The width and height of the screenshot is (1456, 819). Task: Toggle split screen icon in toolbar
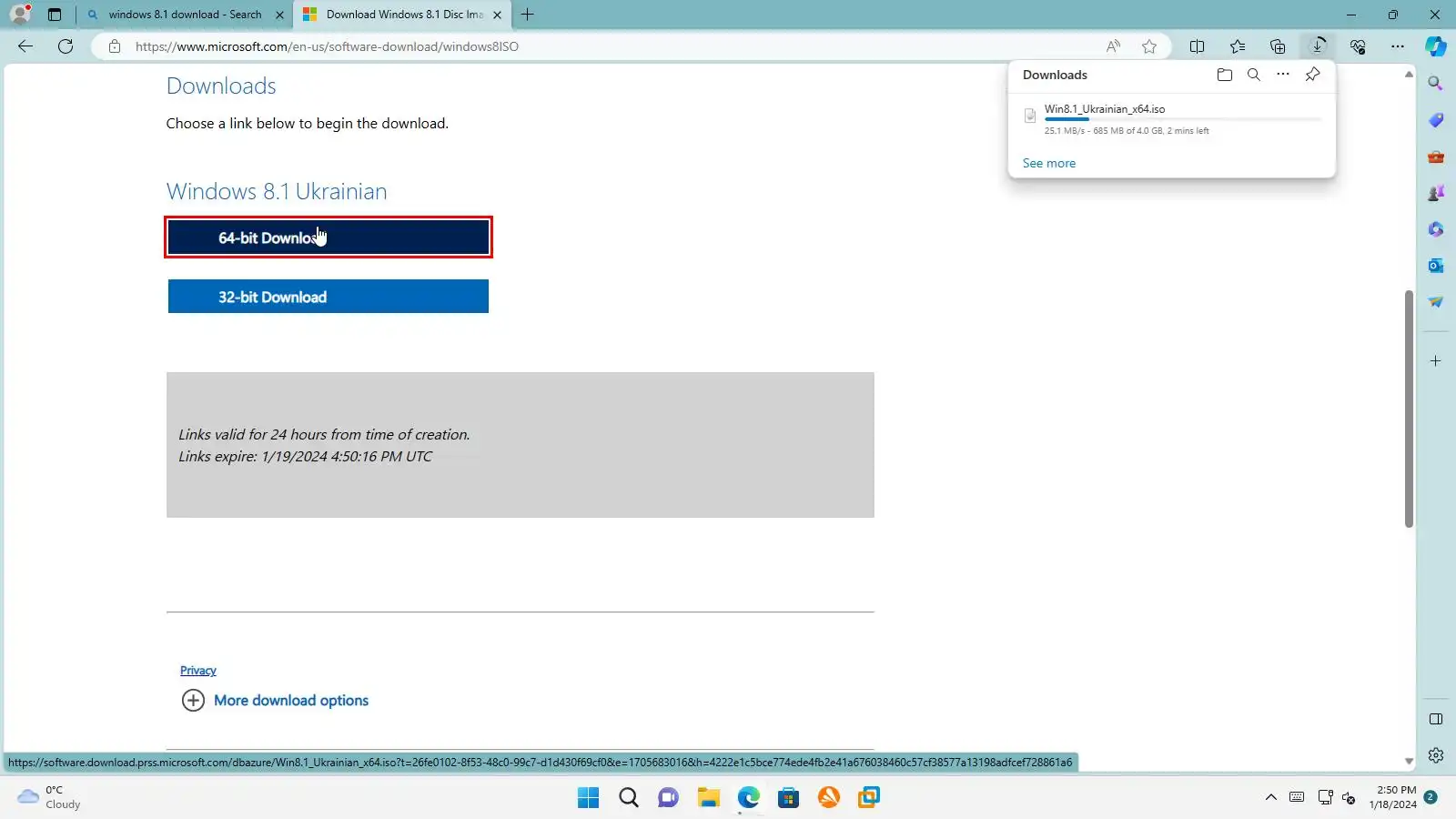pos(1198,46)
